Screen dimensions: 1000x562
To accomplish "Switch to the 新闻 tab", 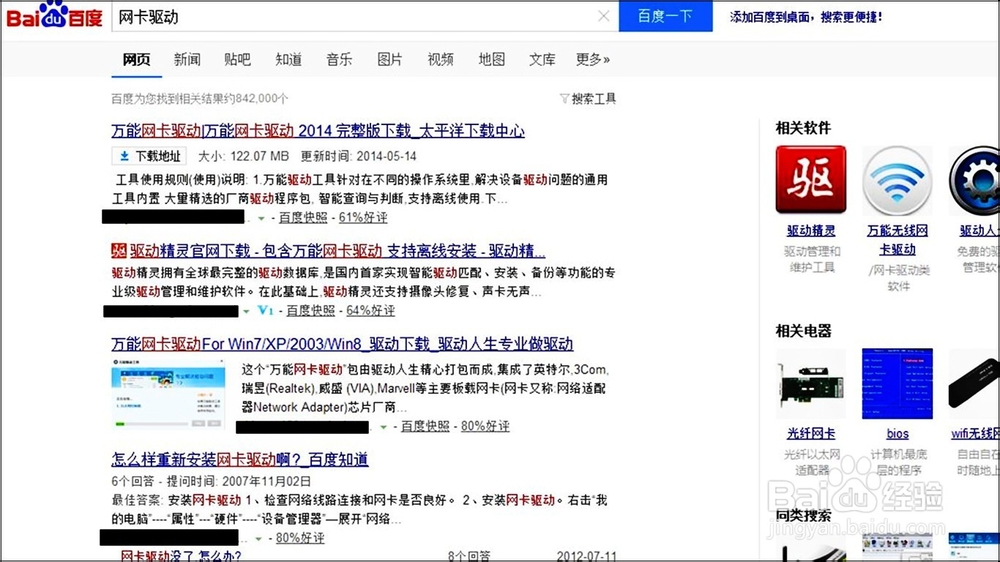I will click(187, 59).
